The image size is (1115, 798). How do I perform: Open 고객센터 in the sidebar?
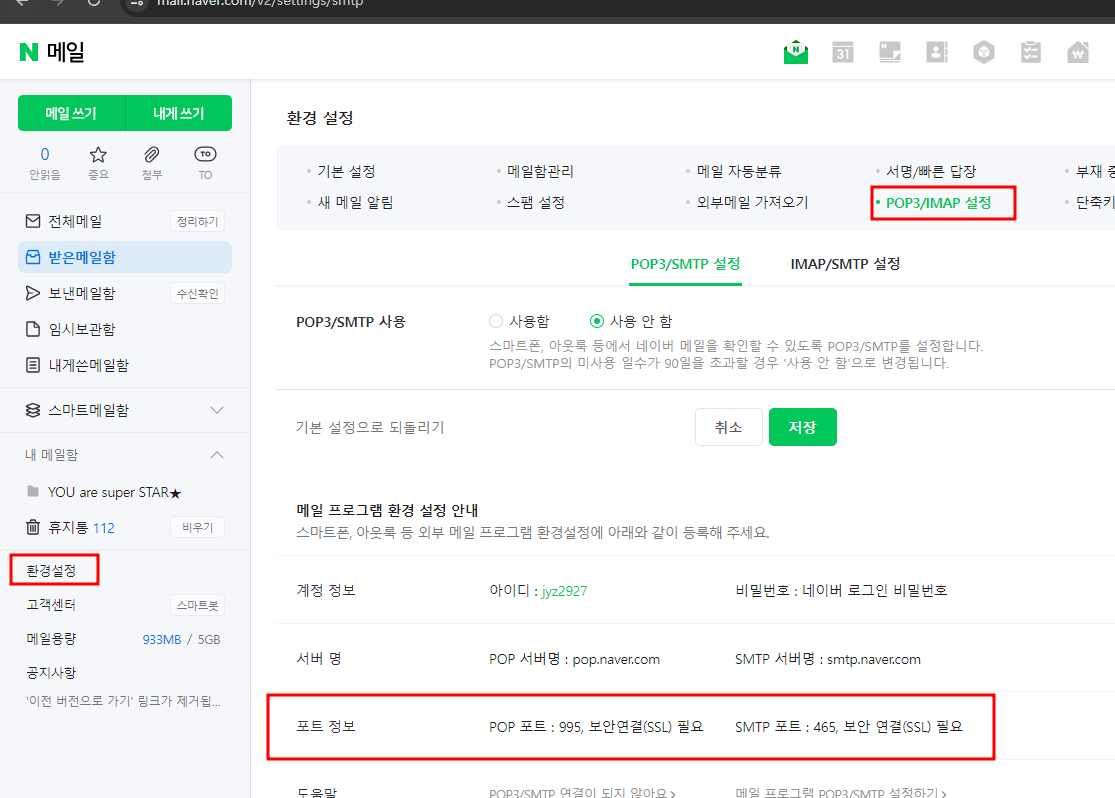pos(51,605)
